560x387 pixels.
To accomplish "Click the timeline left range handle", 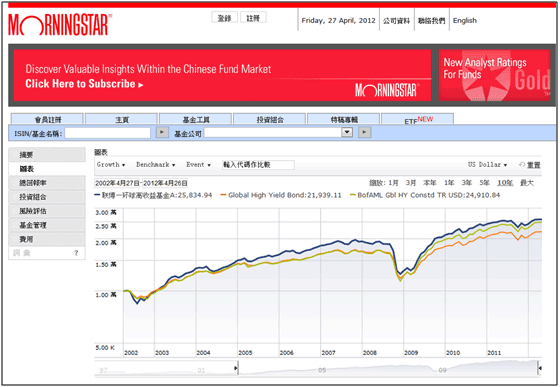I will click(x=236, y=368).
